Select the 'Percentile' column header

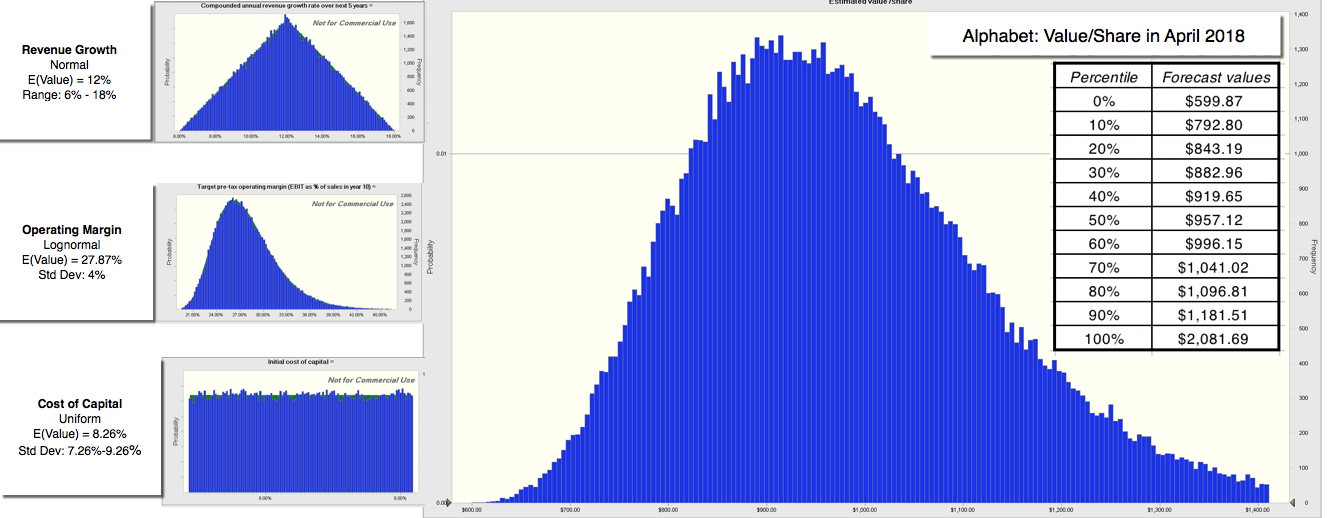(x=1103, y=77)
